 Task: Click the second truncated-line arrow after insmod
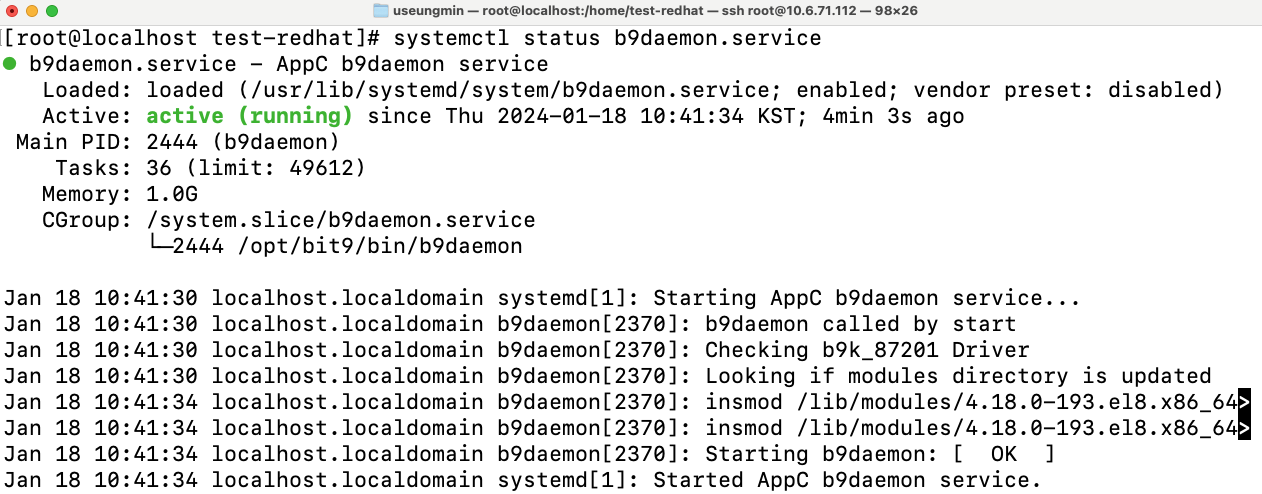point(1244,428)
